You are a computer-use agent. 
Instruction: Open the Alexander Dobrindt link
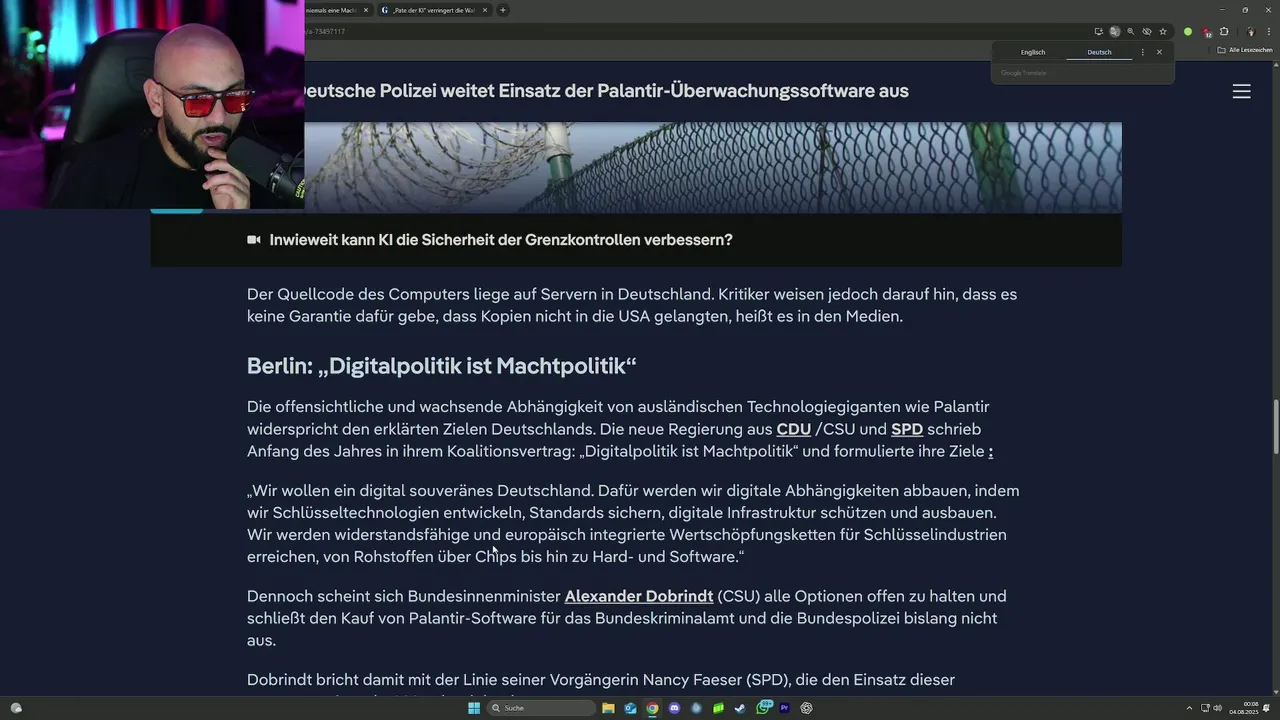point(639,596)
